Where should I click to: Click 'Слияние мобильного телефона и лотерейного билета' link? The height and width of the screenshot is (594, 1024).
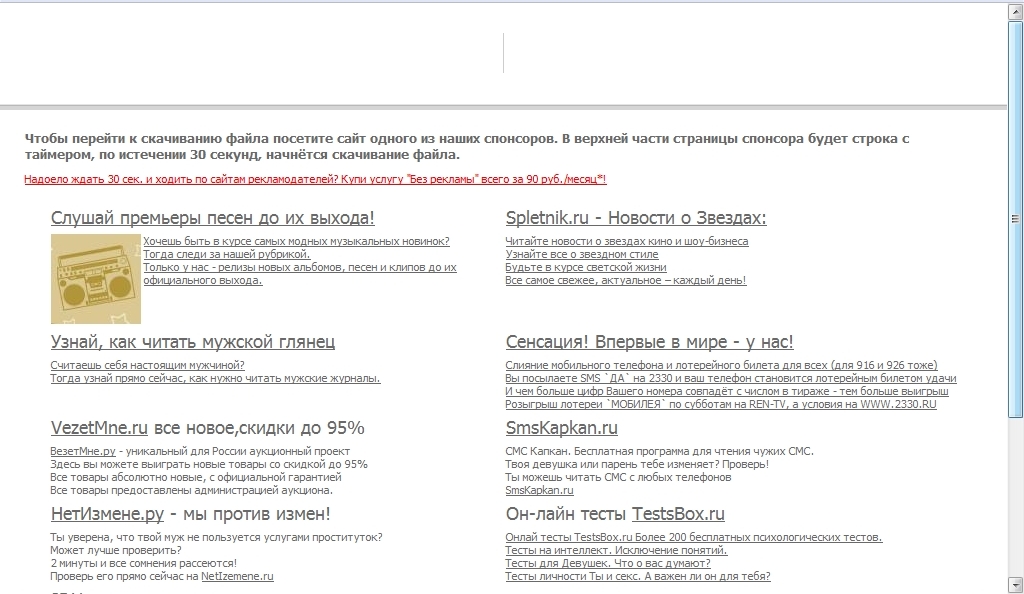click(x=722, y=365)
